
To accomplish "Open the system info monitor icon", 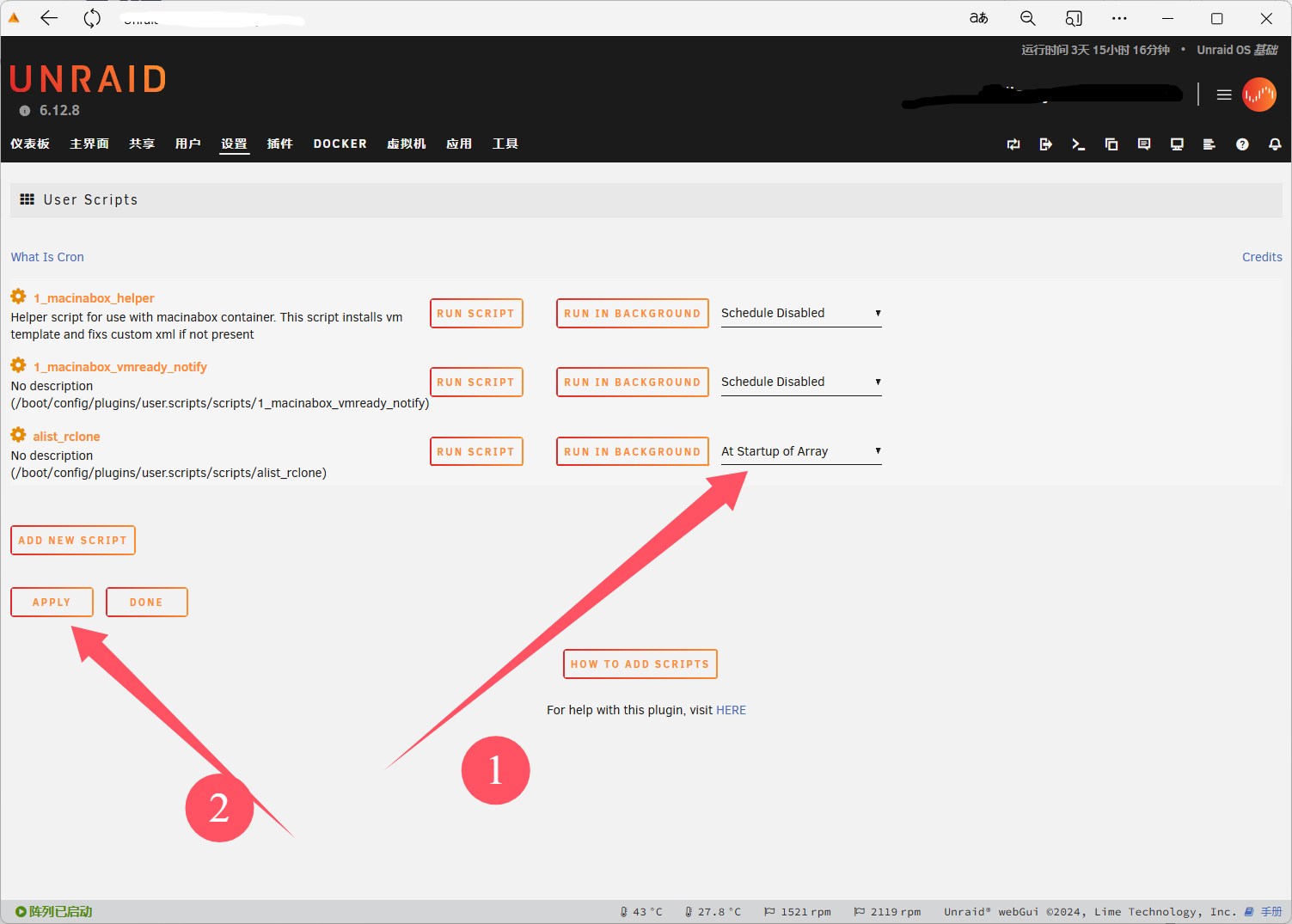I will (x=1177, y=144).
